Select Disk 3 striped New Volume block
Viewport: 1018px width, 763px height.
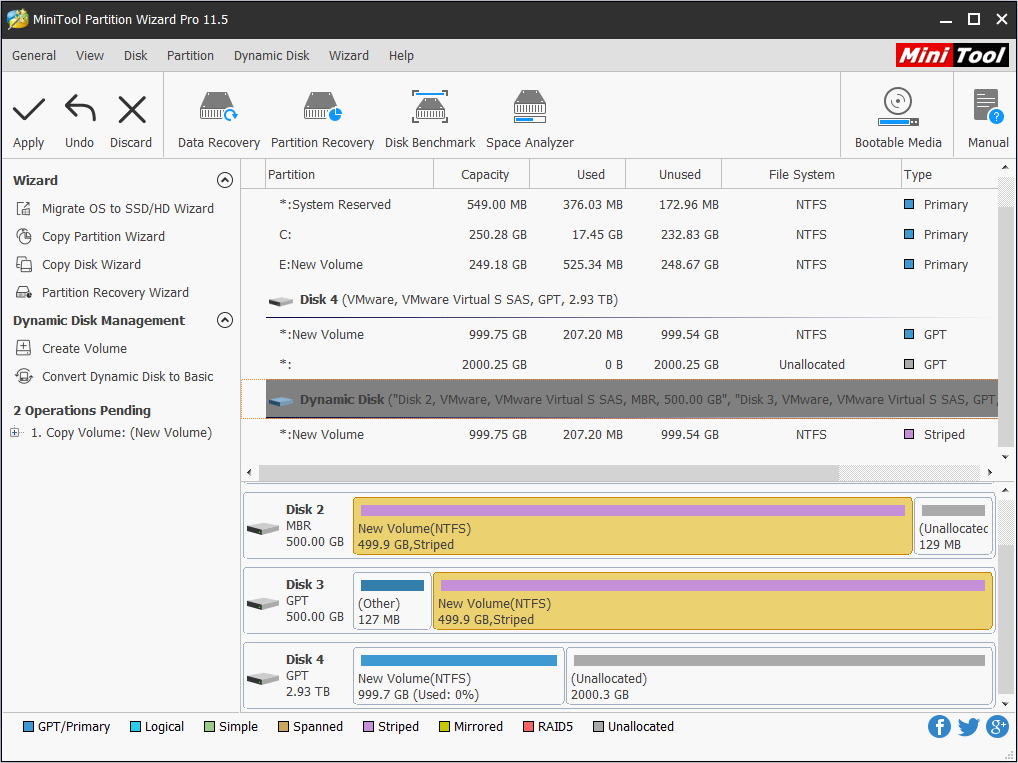click(713, 601)
